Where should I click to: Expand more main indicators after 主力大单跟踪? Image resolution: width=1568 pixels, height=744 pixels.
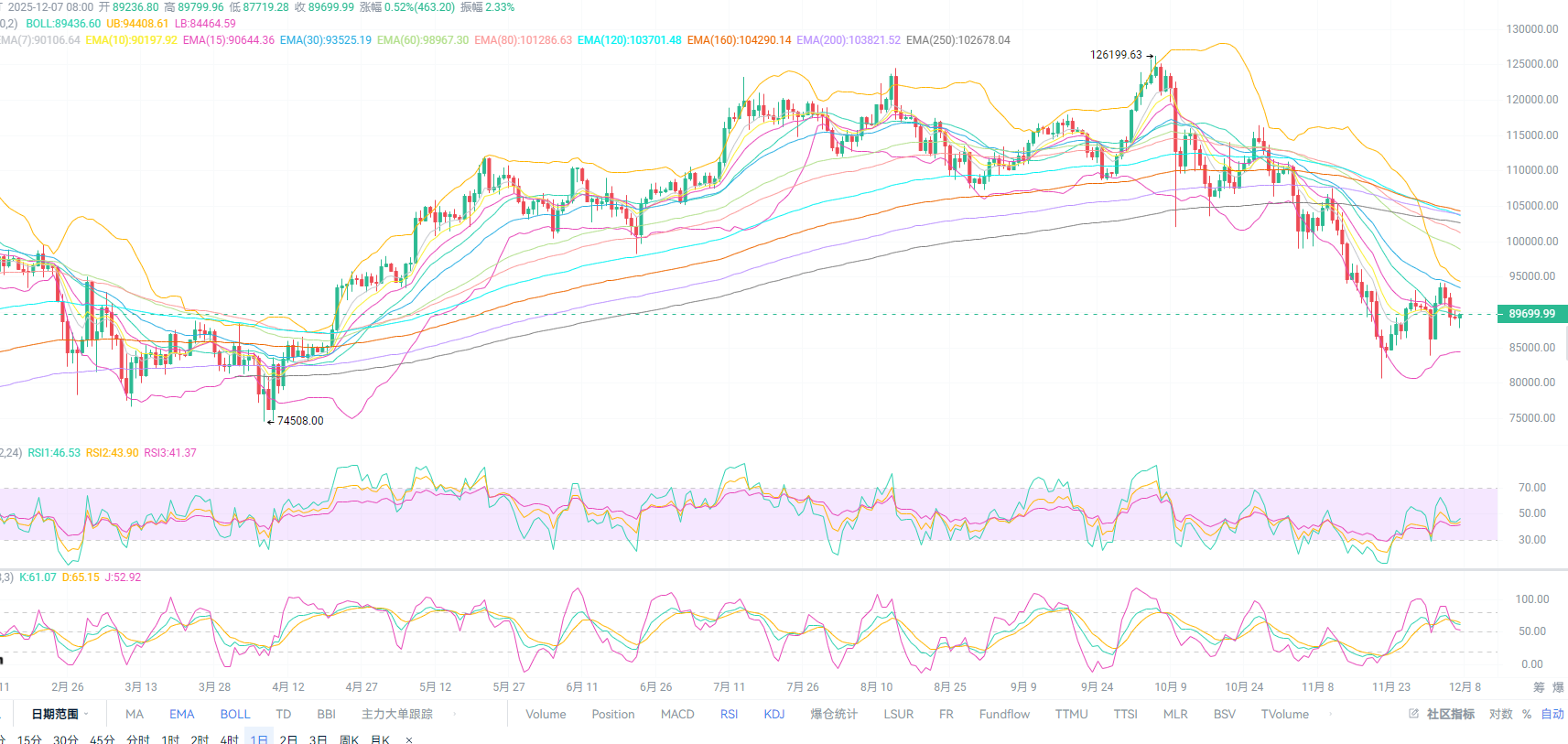[x=455, y=714]
